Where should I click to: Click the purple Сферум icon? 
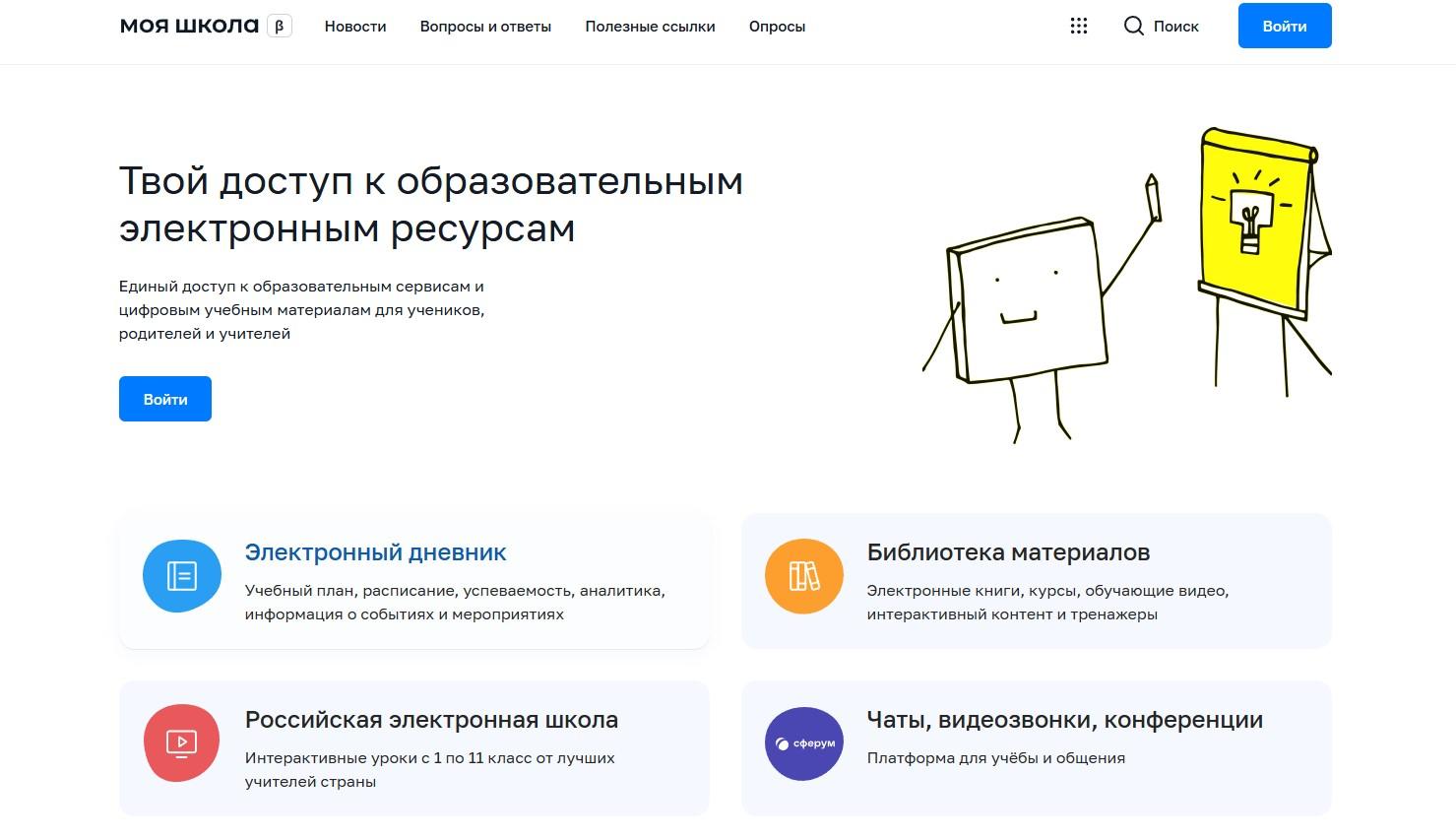(804, 743)
